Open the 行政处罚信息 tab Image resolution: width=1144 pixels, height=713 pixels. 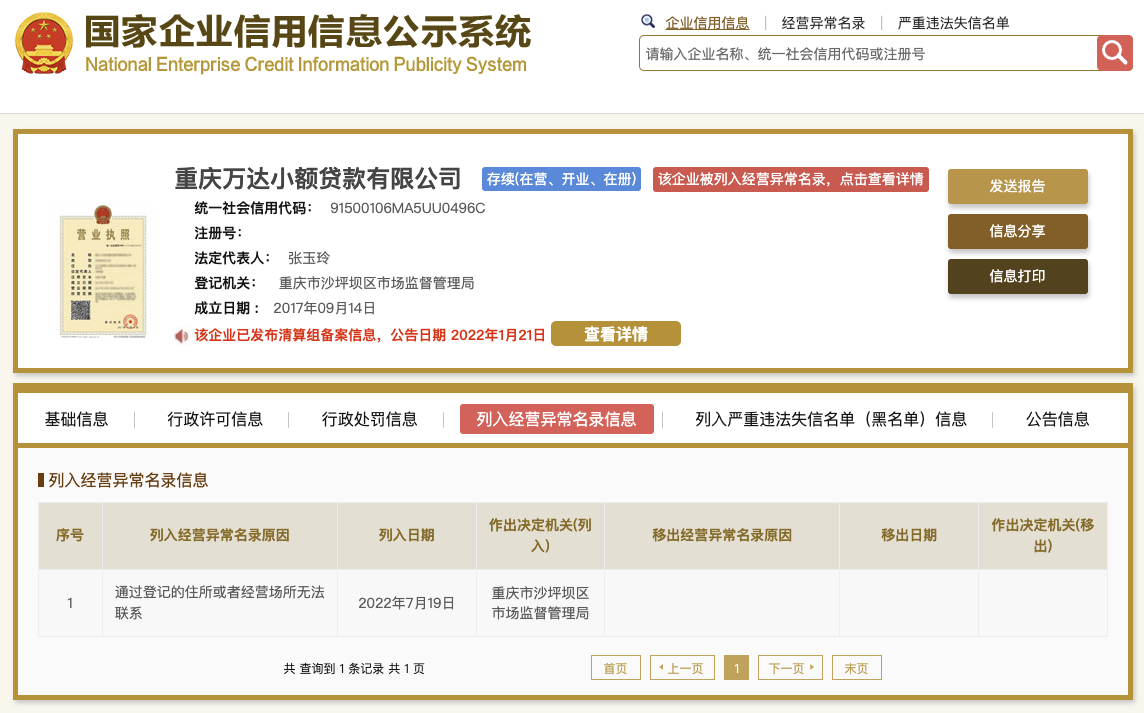coord(369,419)
